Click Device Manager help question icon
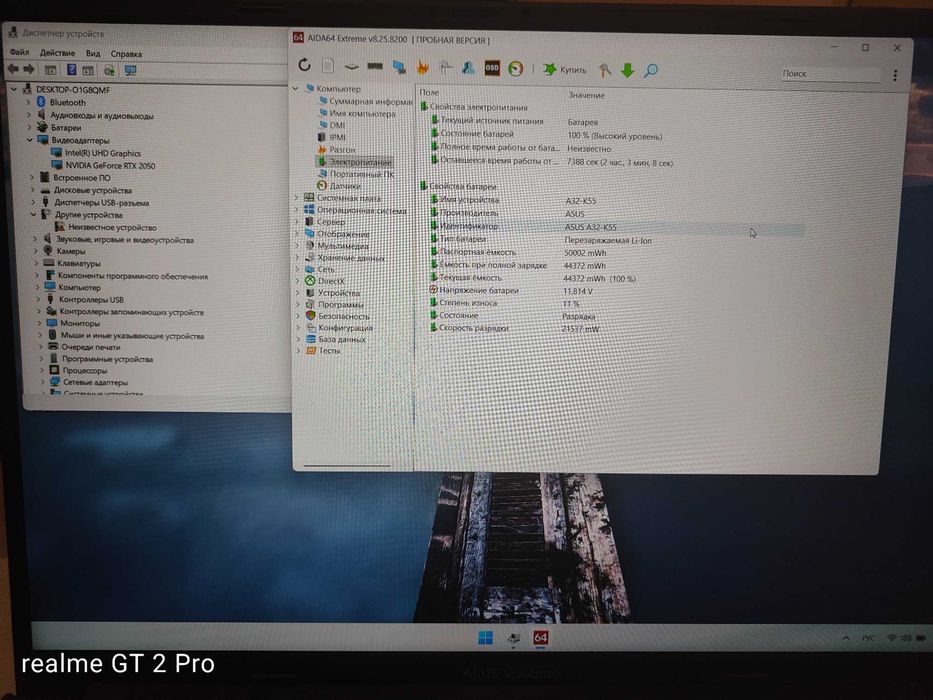The image size is (933, 700). [x=71, y=70]
